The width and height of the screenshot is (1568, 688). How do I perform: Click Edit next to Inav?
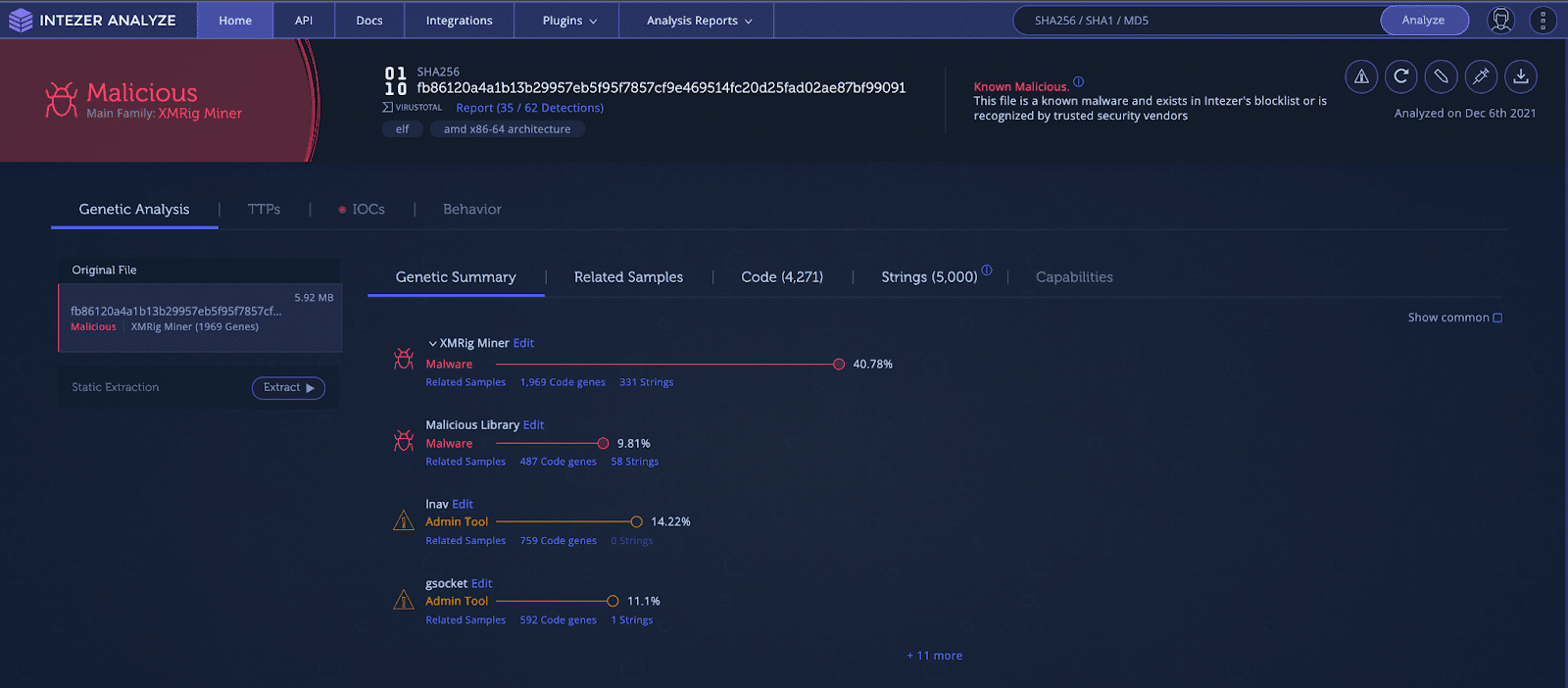(463, 504)
